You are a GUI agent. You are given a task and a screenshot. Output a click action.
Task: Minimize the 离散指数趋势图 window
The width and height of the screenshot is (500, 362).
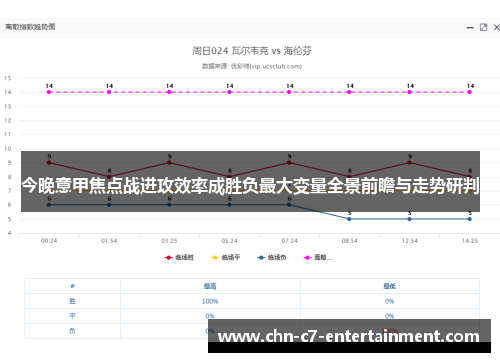pyautogui.click(x=470, y=28)
